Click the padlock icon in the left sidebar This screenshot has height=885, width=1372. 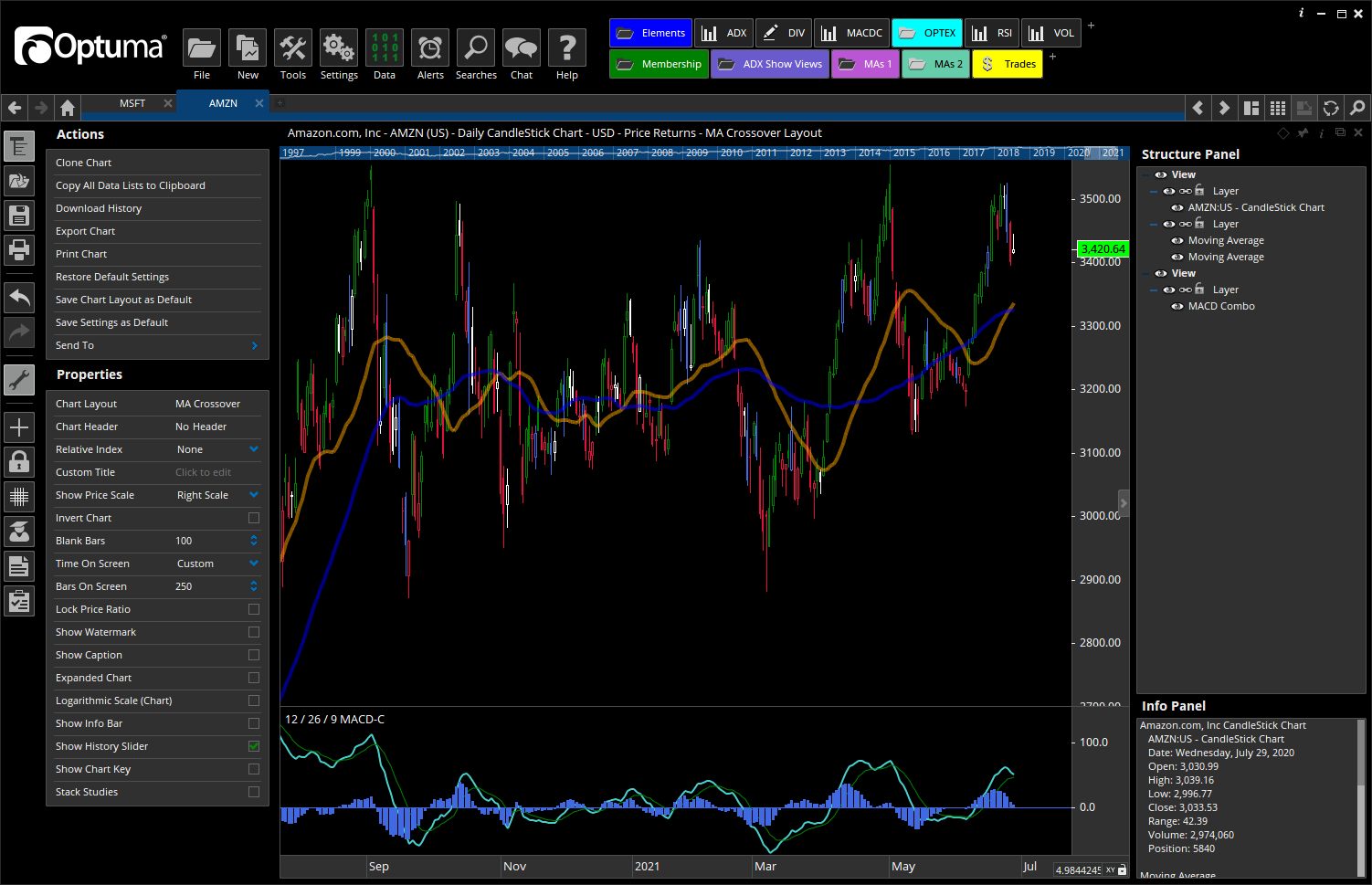click(x=19, y=462)
